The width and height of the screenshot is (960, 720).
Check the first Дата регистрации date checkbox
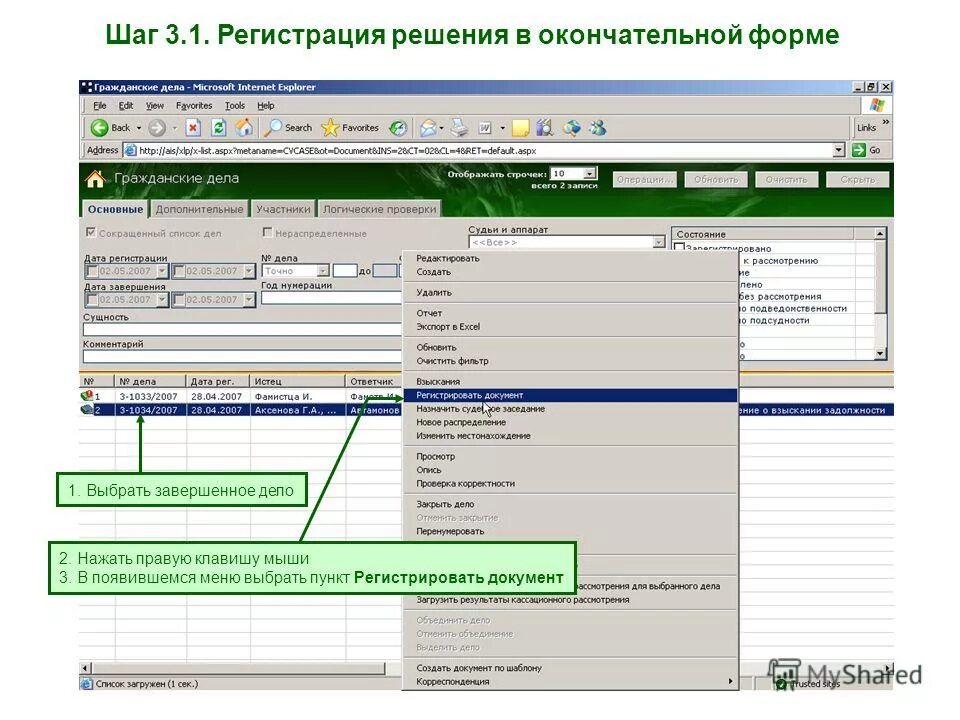tap(92, 271)
